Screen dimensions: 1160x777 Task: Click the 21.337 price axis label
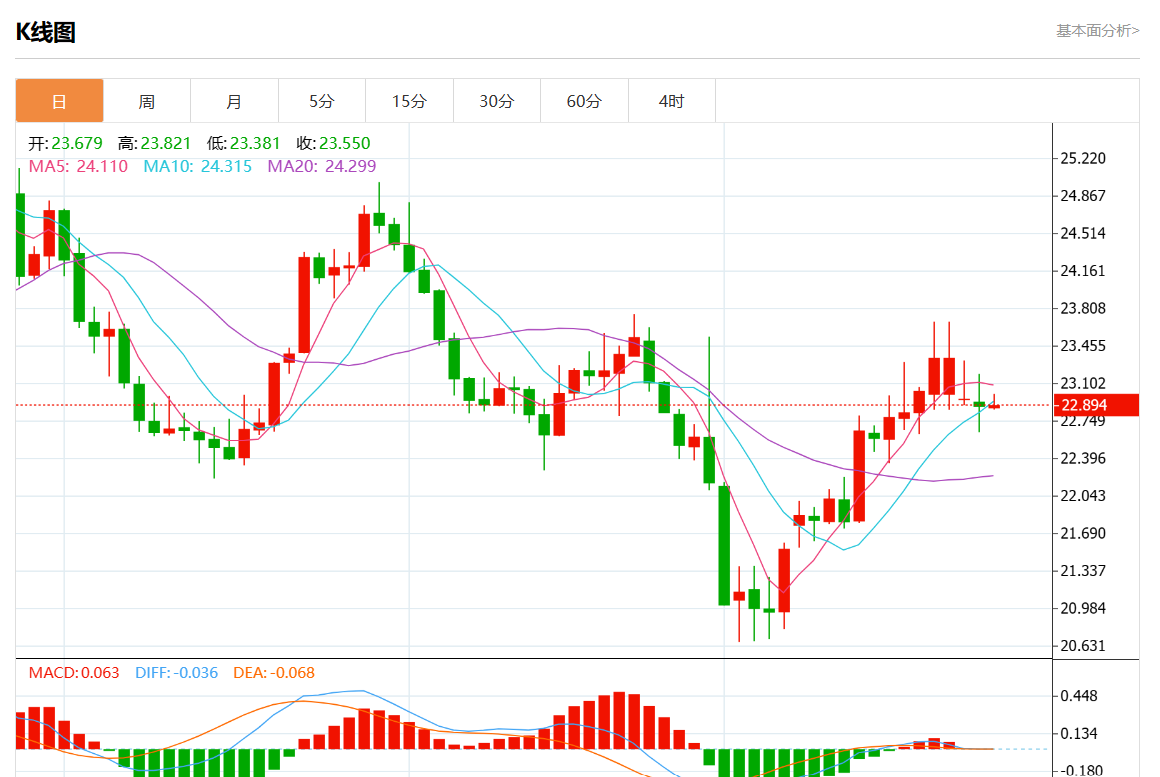1083,571
